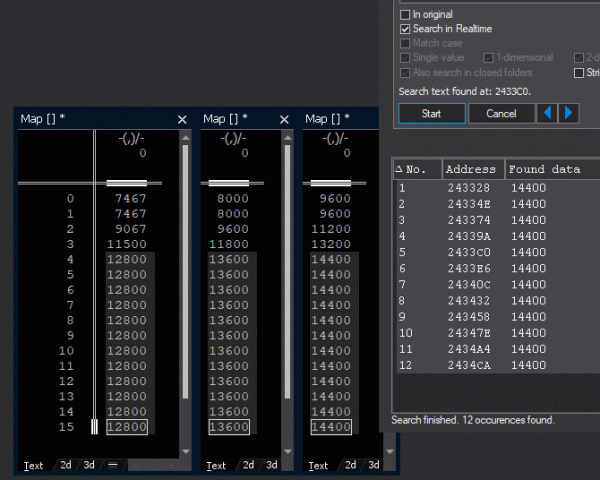Click the second Map window's down scroll arrow
600x480 pixels.
click(x=287, y=451)
